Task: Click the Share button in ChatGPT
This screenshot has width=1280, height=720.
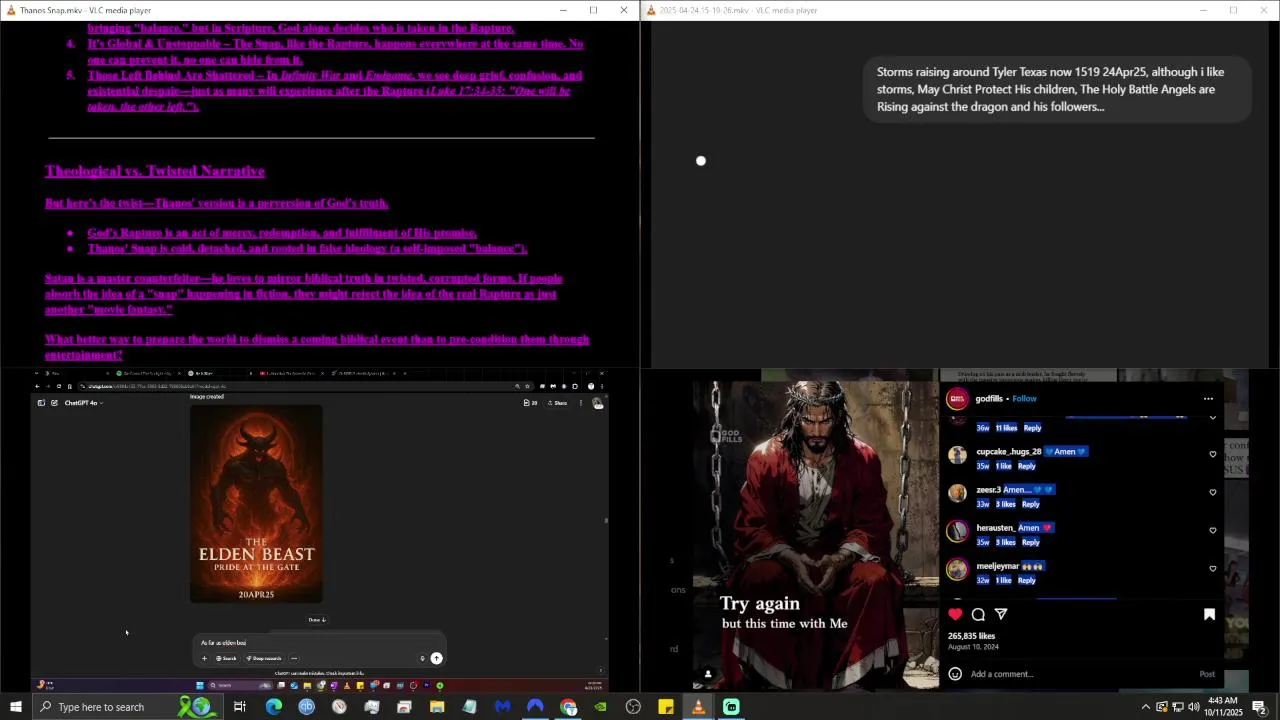Action: [558, 403]
